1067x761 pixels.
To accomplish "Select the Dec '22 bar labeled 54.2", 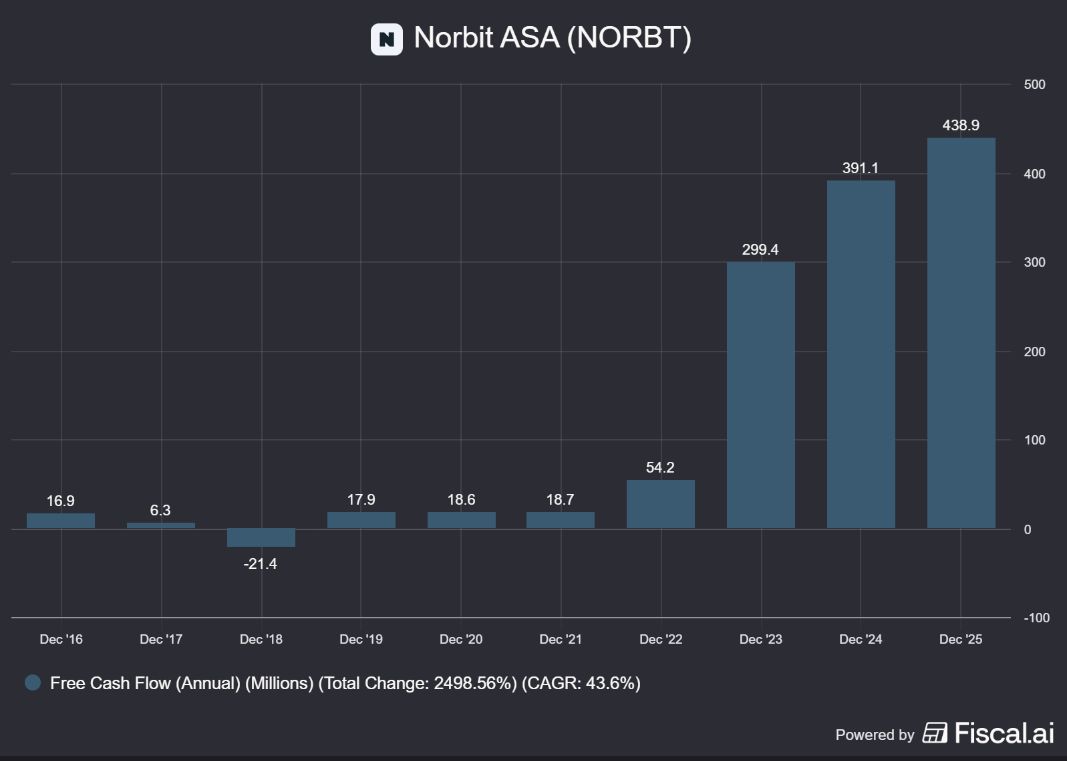I will pos(661,504).
